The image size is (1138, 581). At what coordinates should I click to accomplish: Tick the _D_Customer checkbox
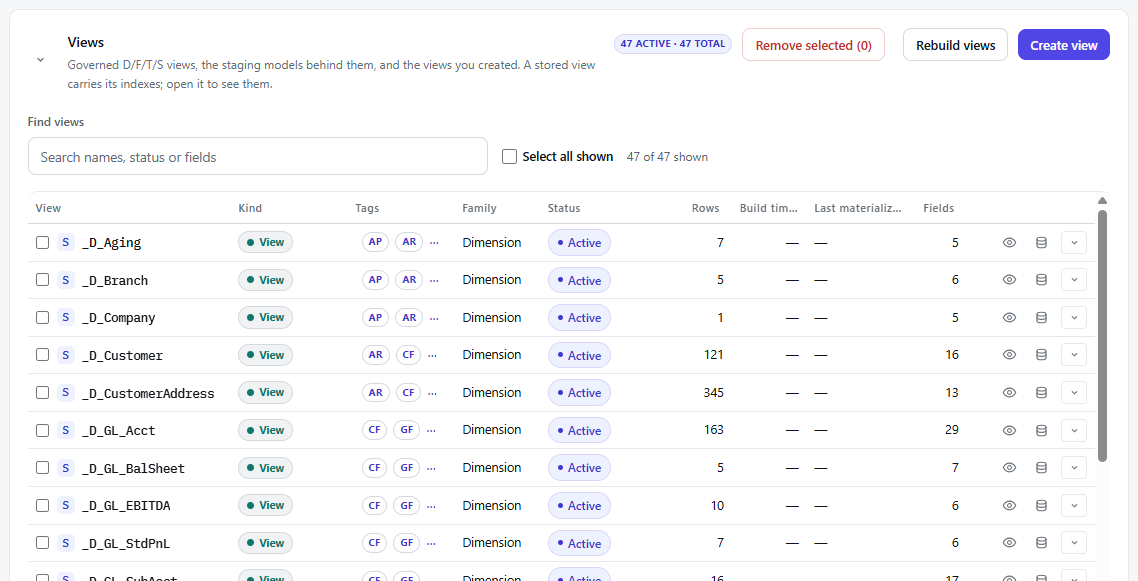pos(43,355)
